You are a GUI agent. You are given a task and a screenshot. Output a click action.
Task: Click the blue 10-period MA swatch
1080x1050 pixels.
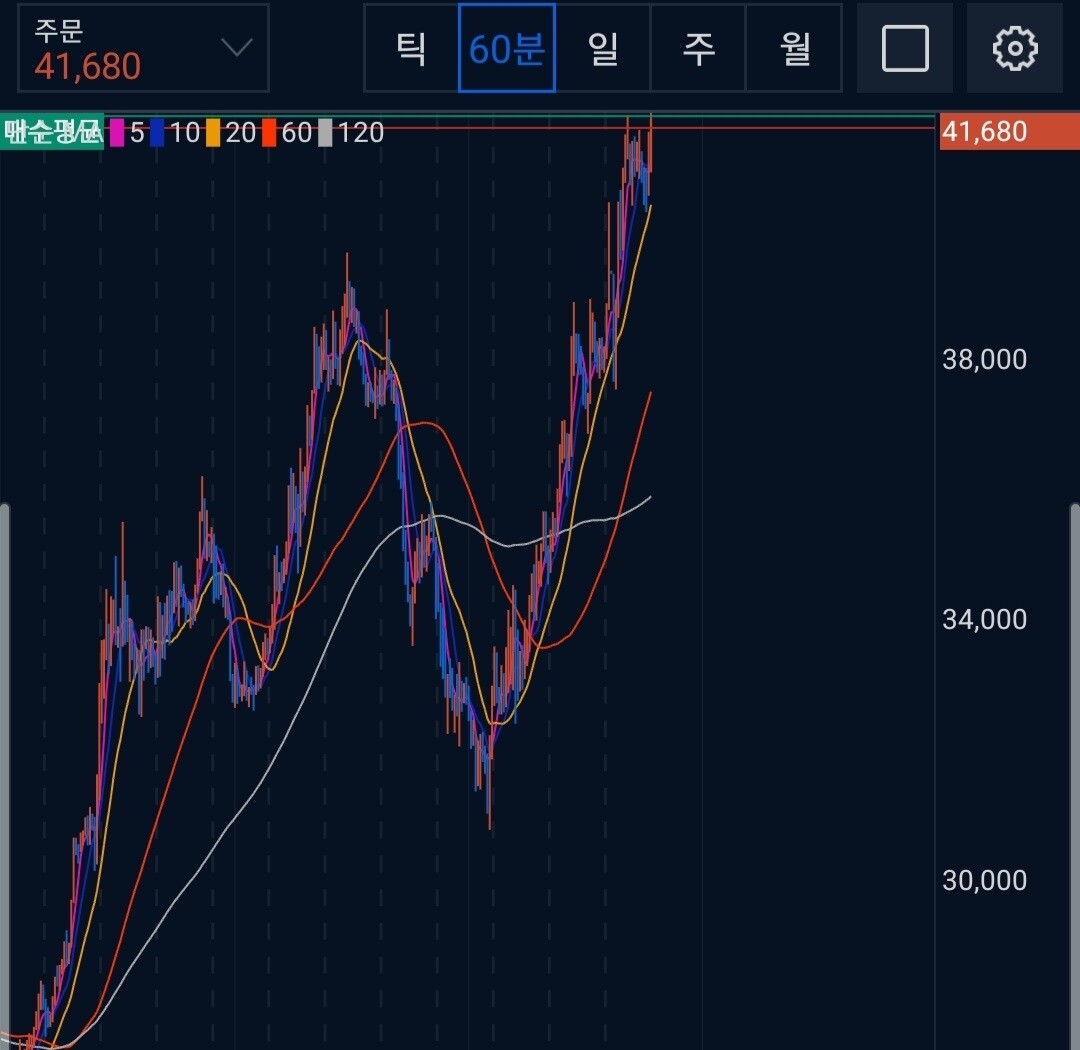click(157, 132)
